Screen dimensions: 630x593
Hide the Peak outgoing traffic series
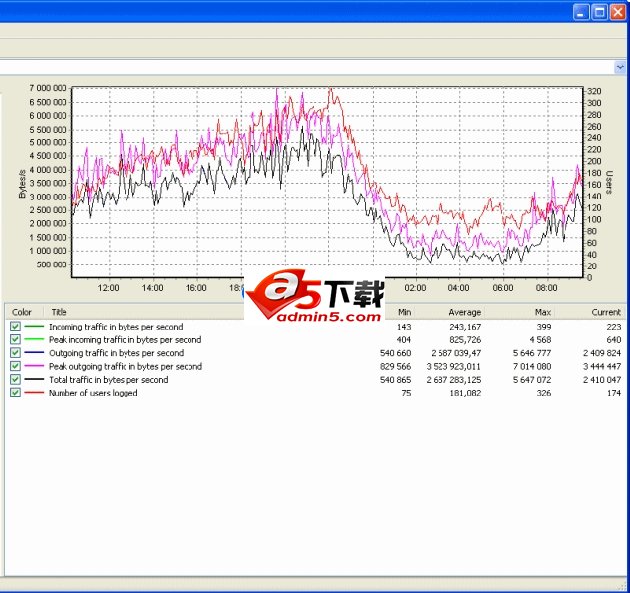tap(15, 366)
